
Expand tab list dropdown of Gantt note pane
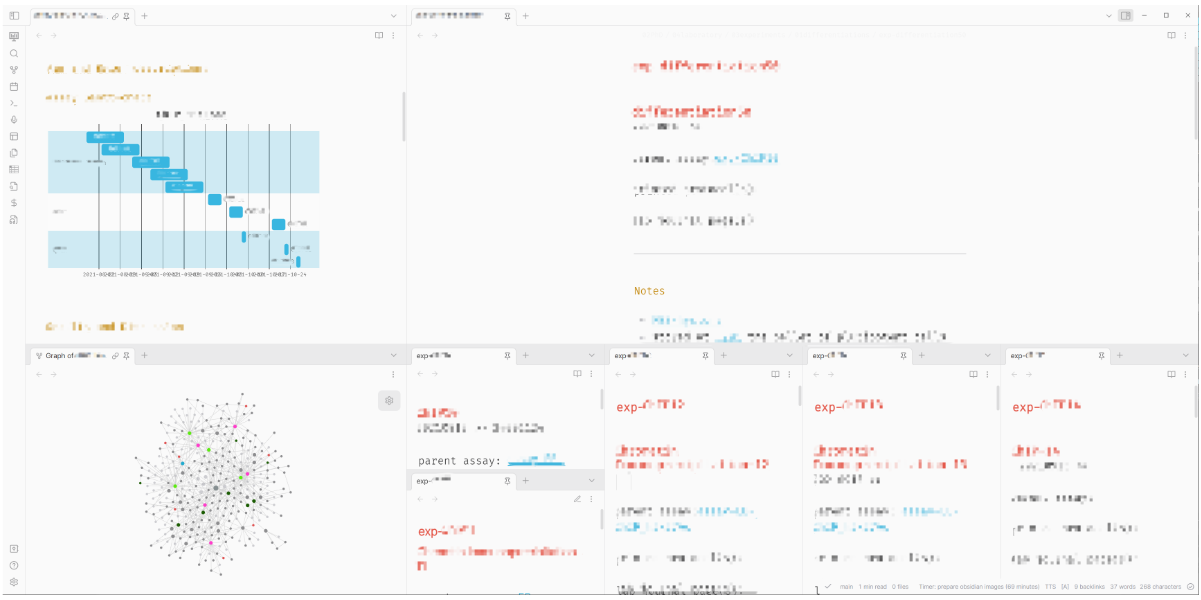(x=393, y=16)
